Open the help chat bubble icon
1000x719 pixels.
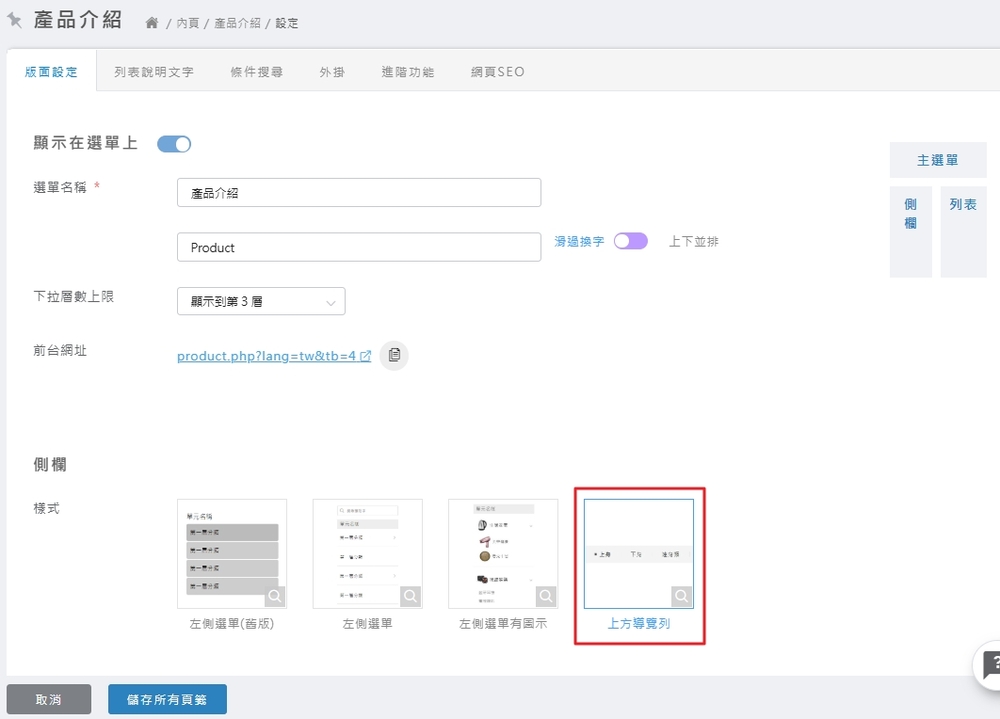pyautogui.click(x=990, y=665)
